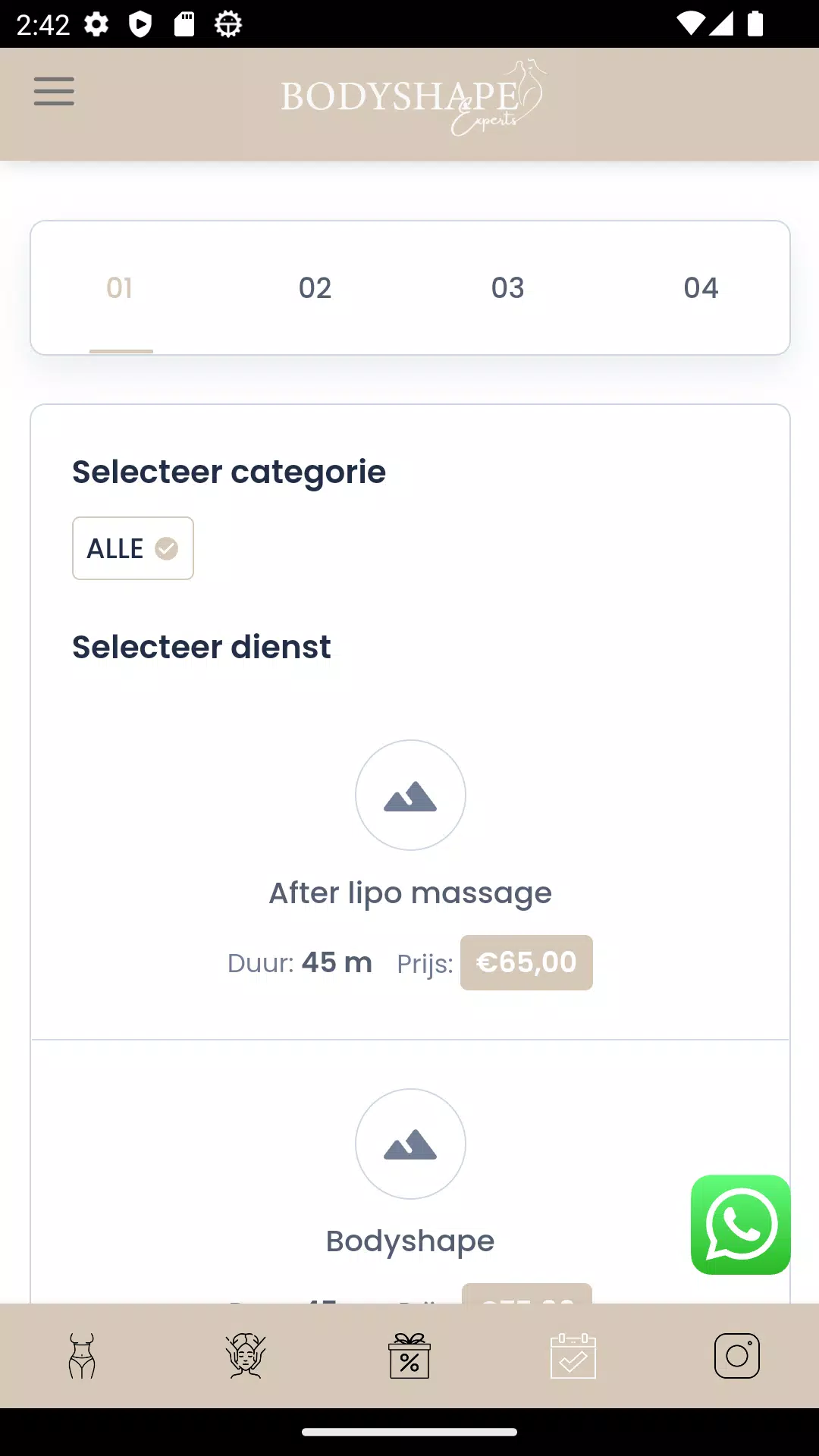Click the 45 m duration of After lipo massage
The height and width of the screenshot is (1456, 819).
(337, 962)
